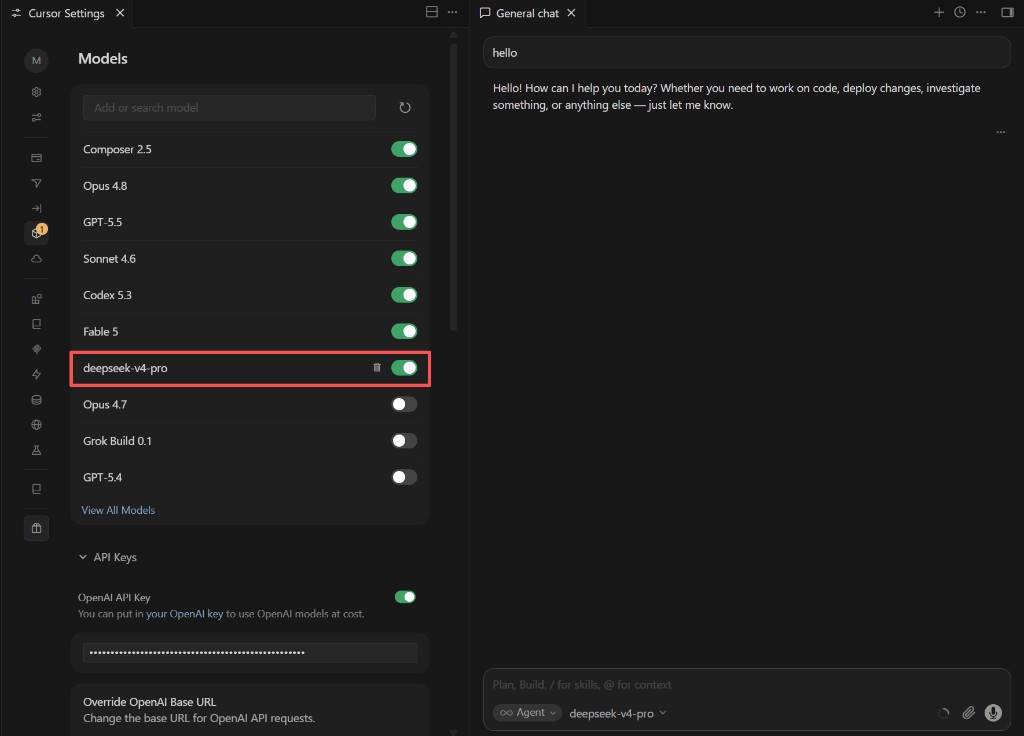The image size is (1024, 736).
Task: Open the Agent mode dropdown
Action: (527, 712)
